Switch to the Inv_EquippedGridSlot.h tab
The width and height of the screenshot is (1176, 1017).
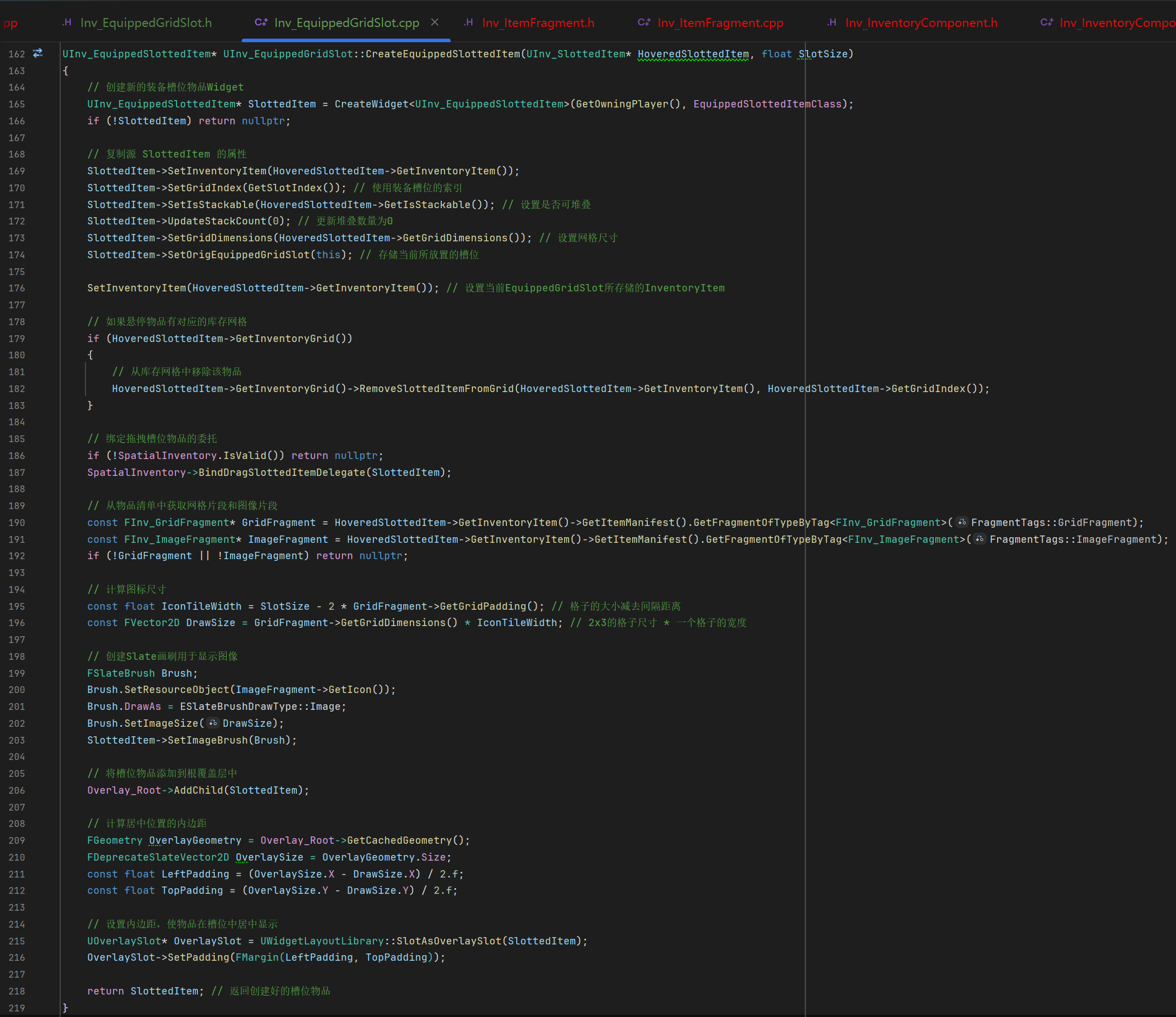coord(146,22)
